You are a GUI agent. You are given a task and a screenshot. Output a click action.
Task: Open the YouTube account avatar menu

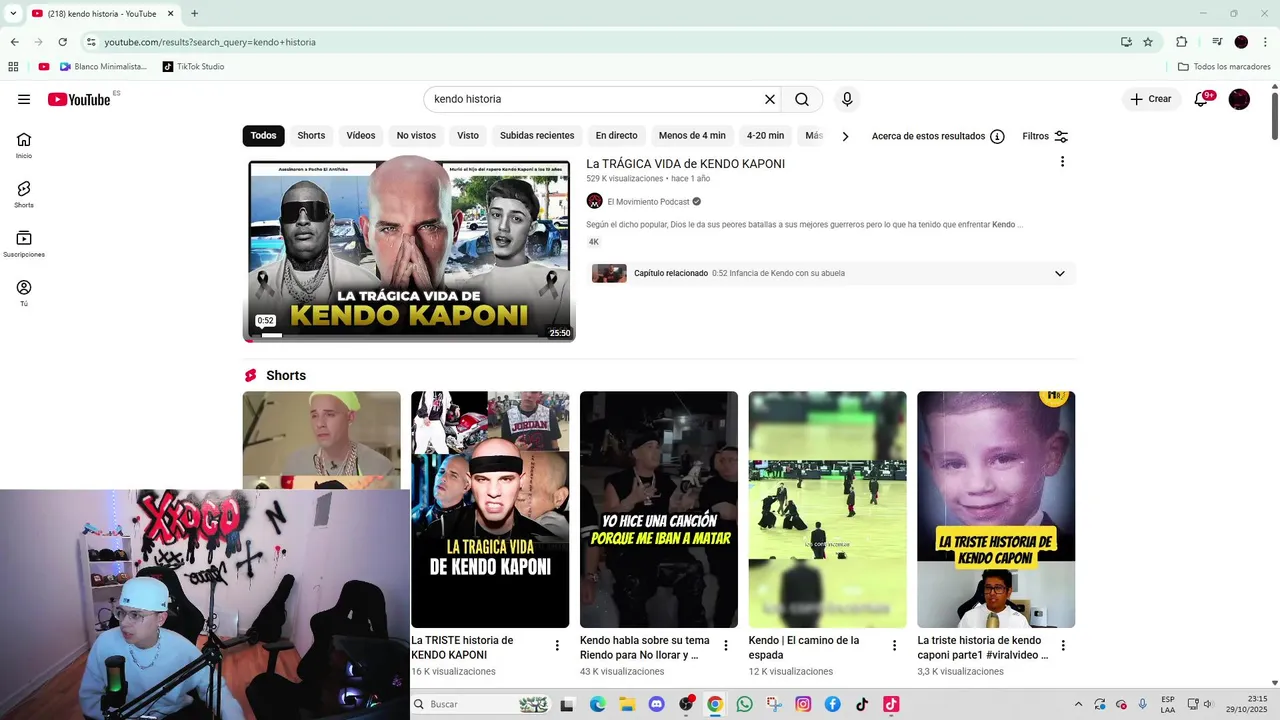click(1239, 99)
